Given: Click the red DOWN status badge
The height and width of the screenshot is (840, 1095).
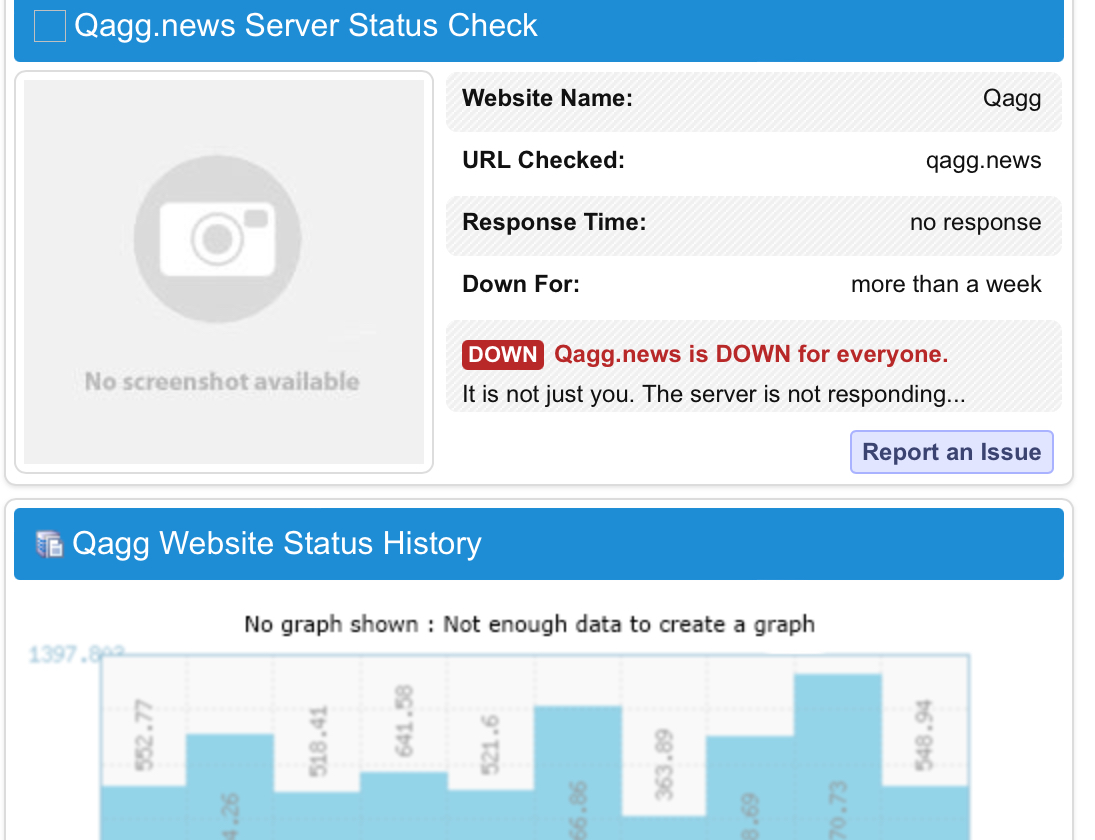Looking at the screenshot, I should (x=502, y=354).
